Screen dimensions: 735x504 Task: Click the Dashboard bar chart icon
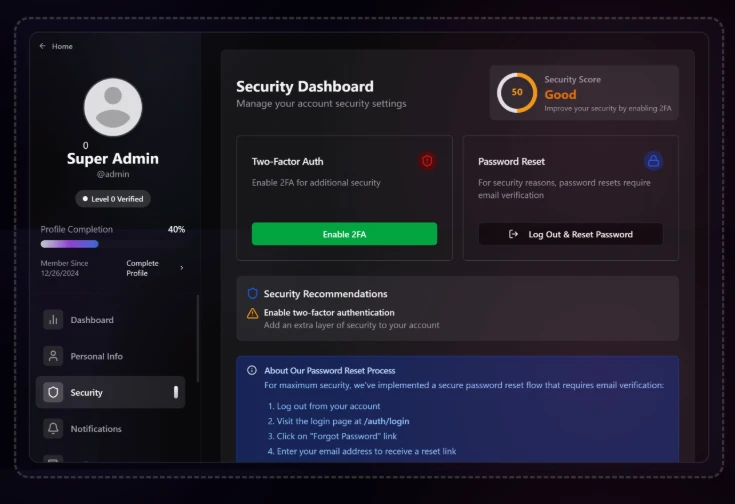[53, 320]
